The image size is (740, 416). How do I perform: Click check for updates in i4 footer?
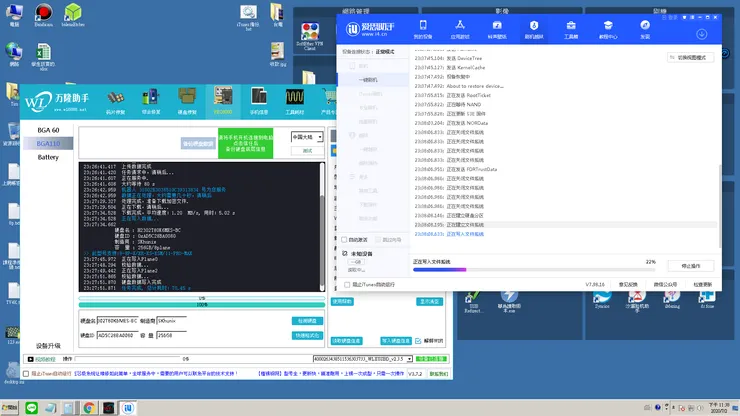pyautogui.click(x=702, y=285)
